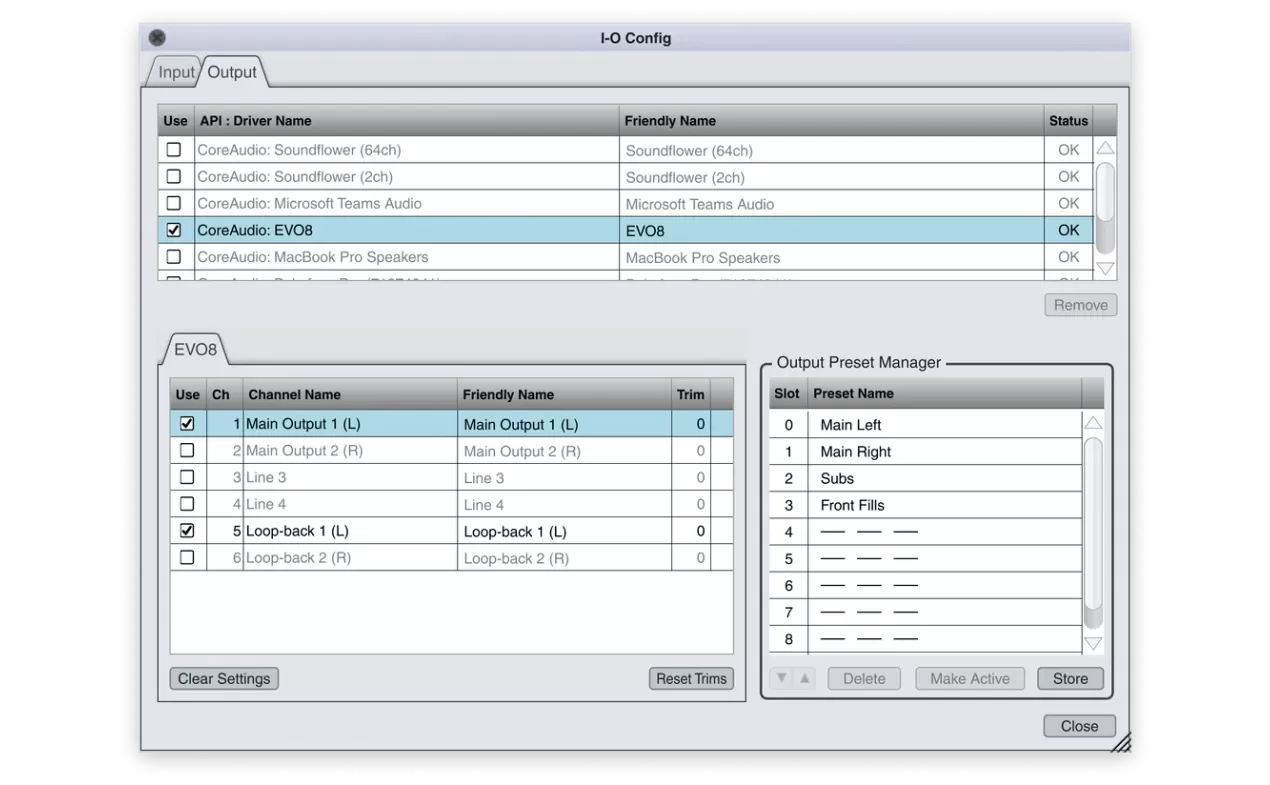Click the Channel Name column header
The height and width of the screenshot is (785, 1270).
(350, 394)
